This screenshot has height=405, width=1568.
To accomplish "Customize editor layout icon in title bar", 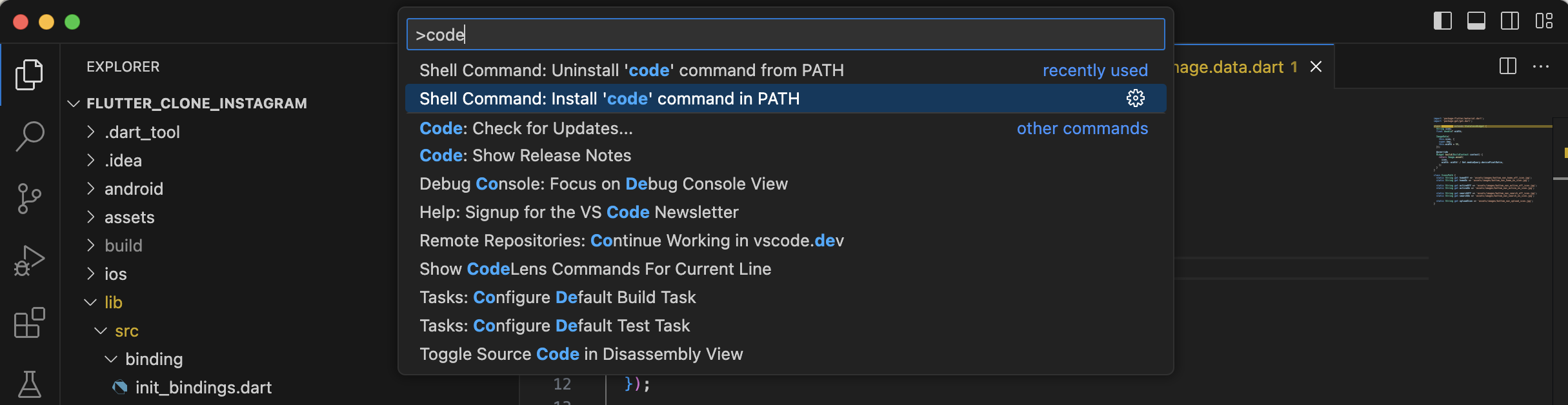I will pyautogui.click(x=1544, y=21).
